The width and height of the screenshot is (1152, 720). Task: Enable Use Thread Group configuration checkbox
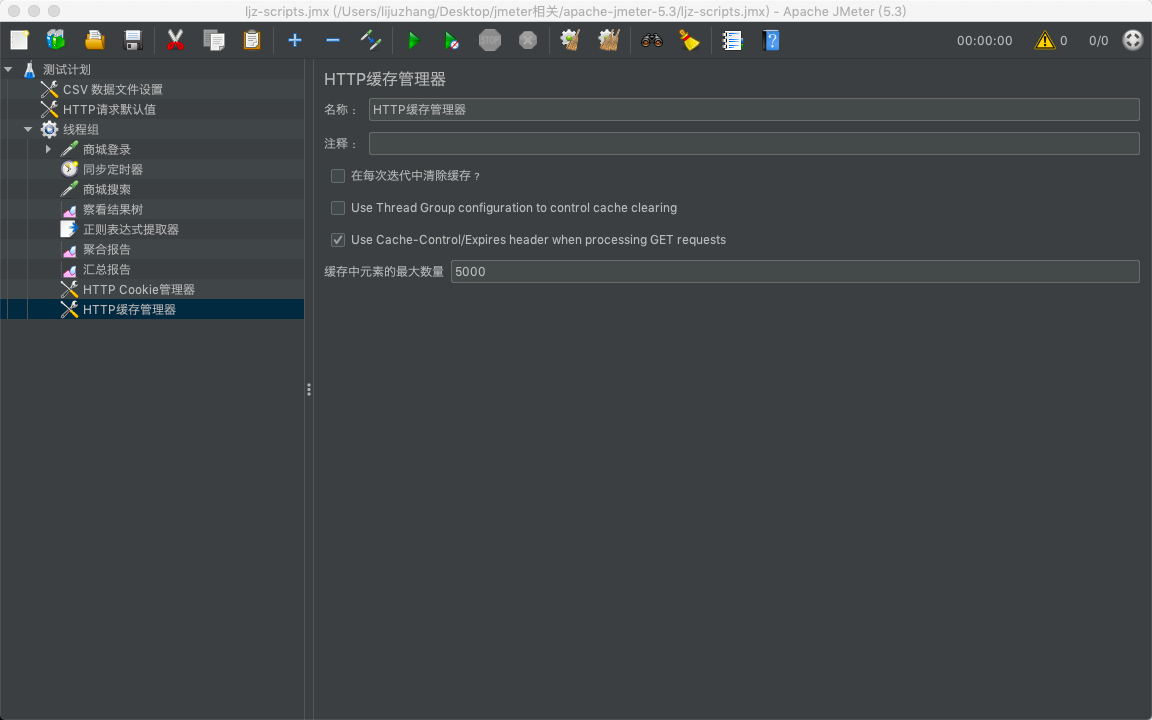tap(338, 208)
